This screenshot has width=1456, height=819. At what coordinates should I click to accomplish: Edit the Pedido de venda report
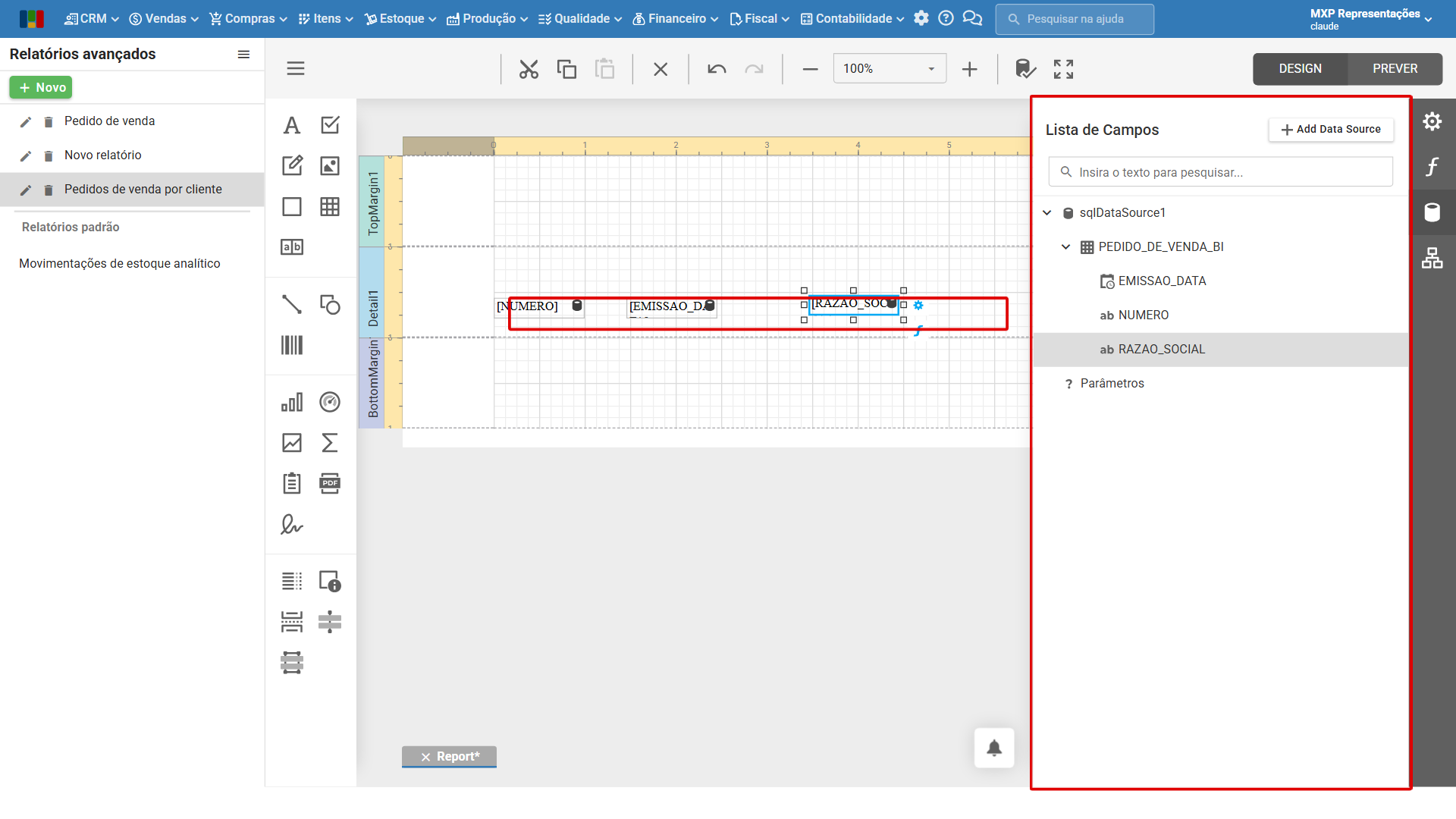coord(26,121)
